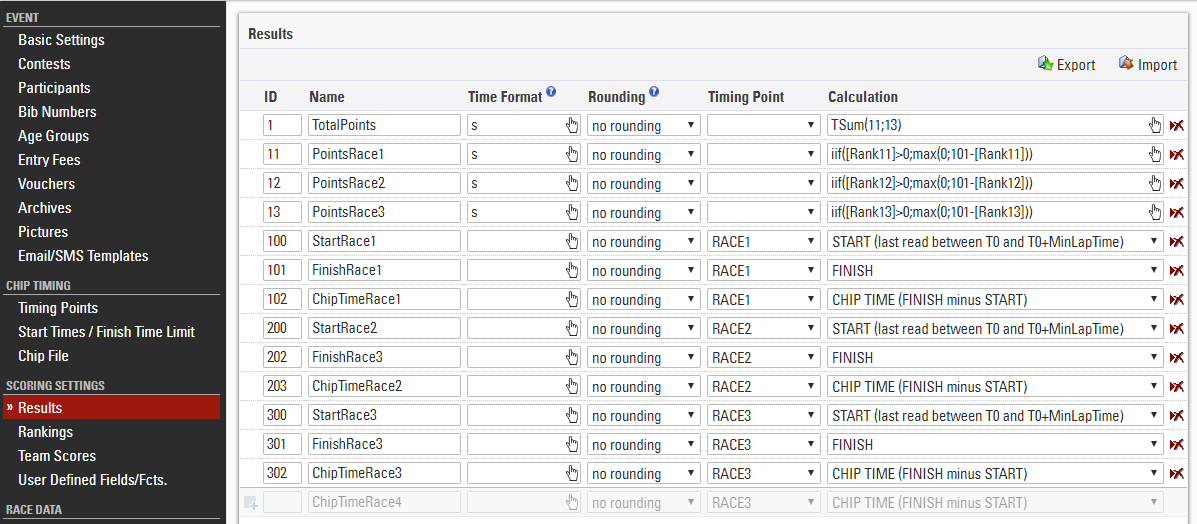
Task: Click the Export icon
Action: pos(1045,64)
